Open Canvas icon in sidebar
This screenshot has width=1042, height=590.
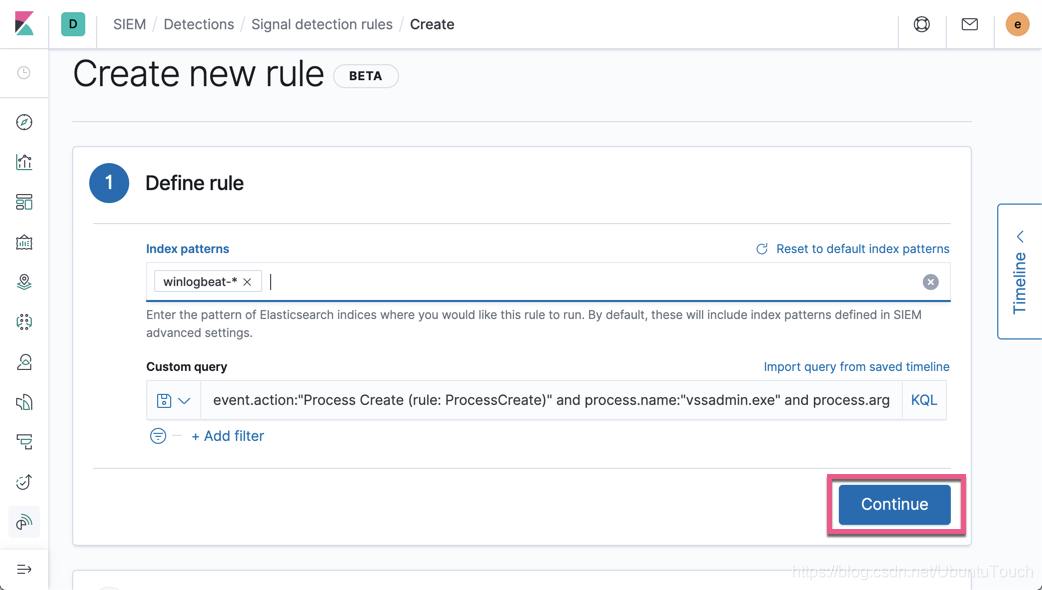[24, 242]
